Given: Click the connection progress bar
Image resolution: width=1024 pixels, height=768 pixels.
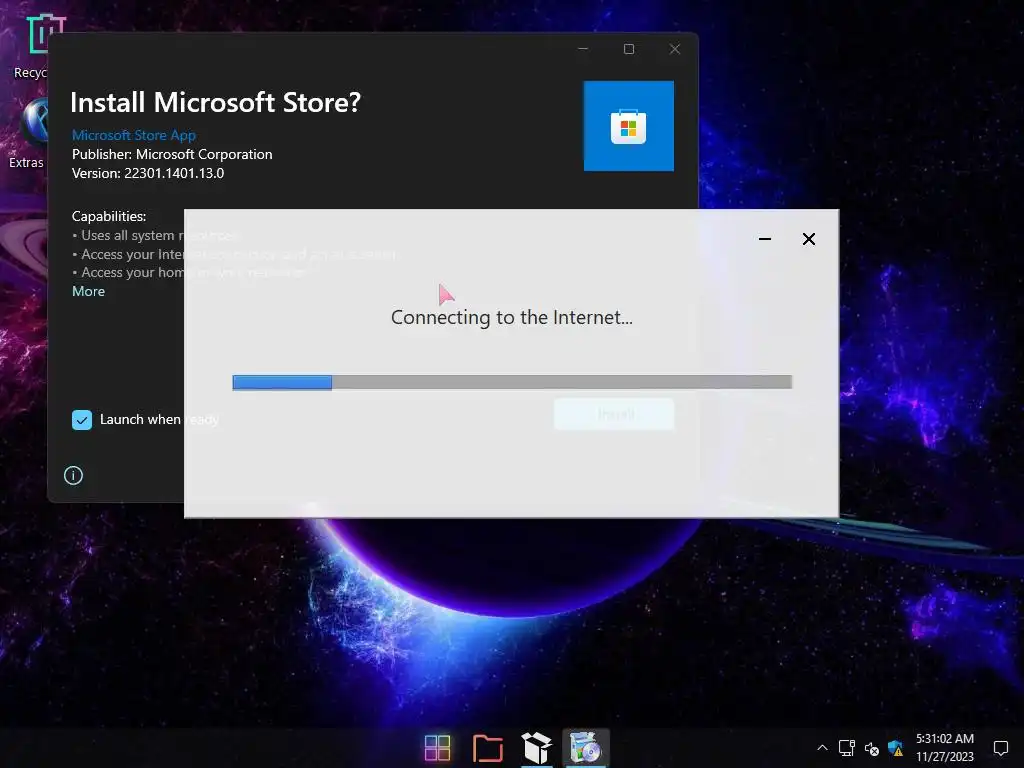Looking at the screenshot, I should pos(512,382).
